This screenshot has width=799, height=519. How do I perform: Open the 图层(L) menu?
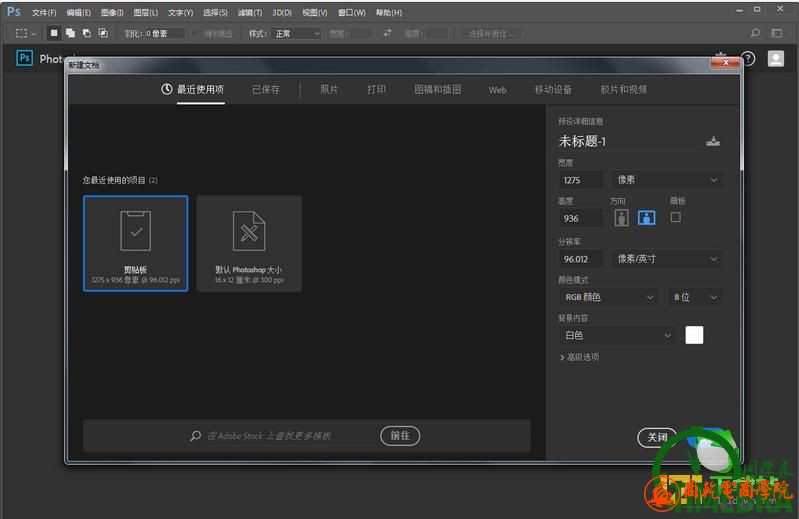pyautogui.click(x=146, y=12)
